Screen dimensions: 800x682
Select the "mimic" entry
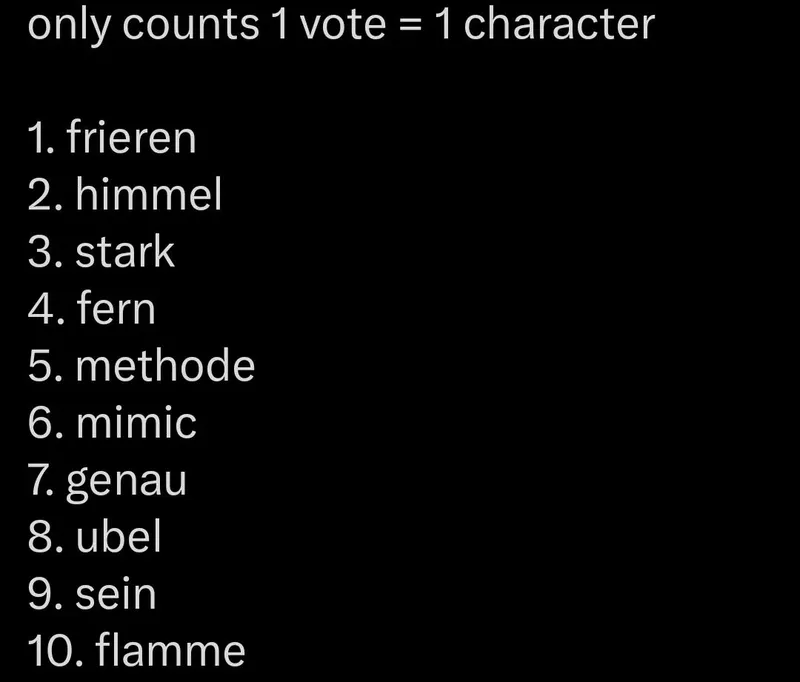click(136, 423)
